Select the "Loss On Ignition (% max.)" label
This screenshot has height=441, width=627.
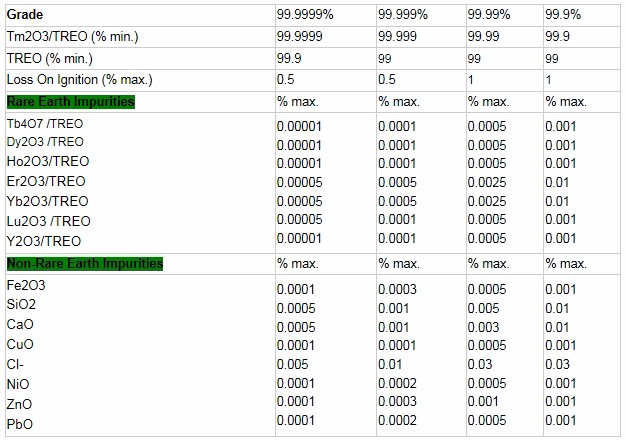click(x=80, y=80)
